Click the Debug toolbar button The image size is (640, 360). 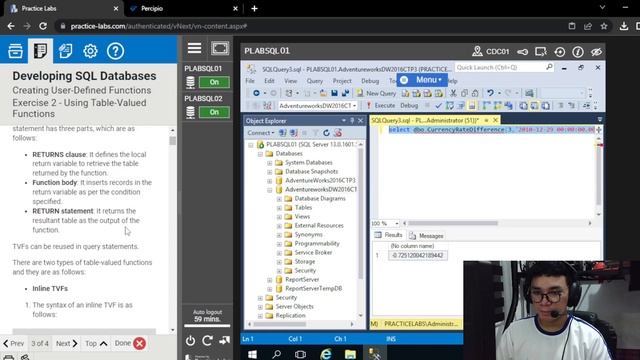409,106
